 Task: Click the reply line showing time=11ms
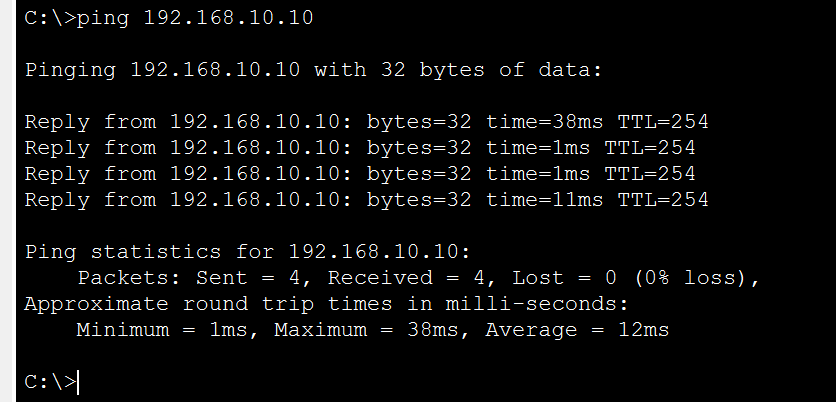366,200
